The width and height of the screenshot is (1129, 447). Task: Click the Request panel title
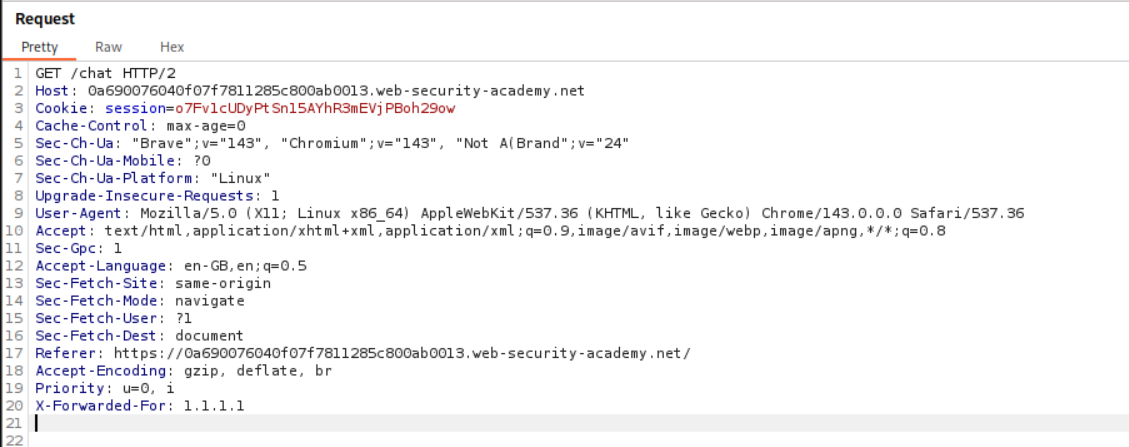tap(45, 19)
